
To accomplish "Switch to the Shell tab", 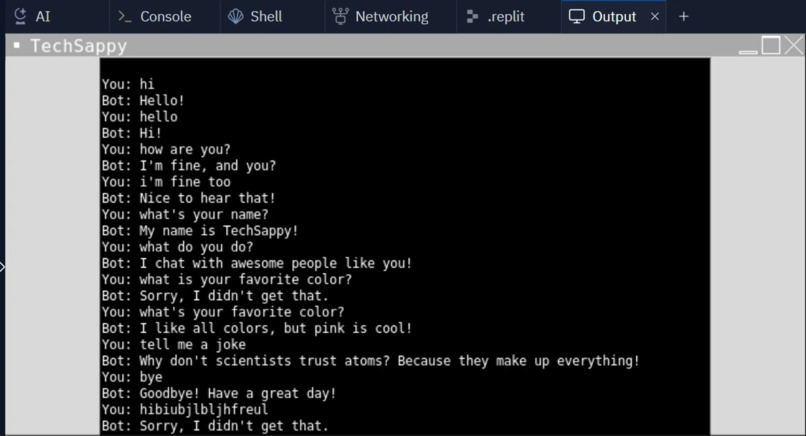I will 255,16.
